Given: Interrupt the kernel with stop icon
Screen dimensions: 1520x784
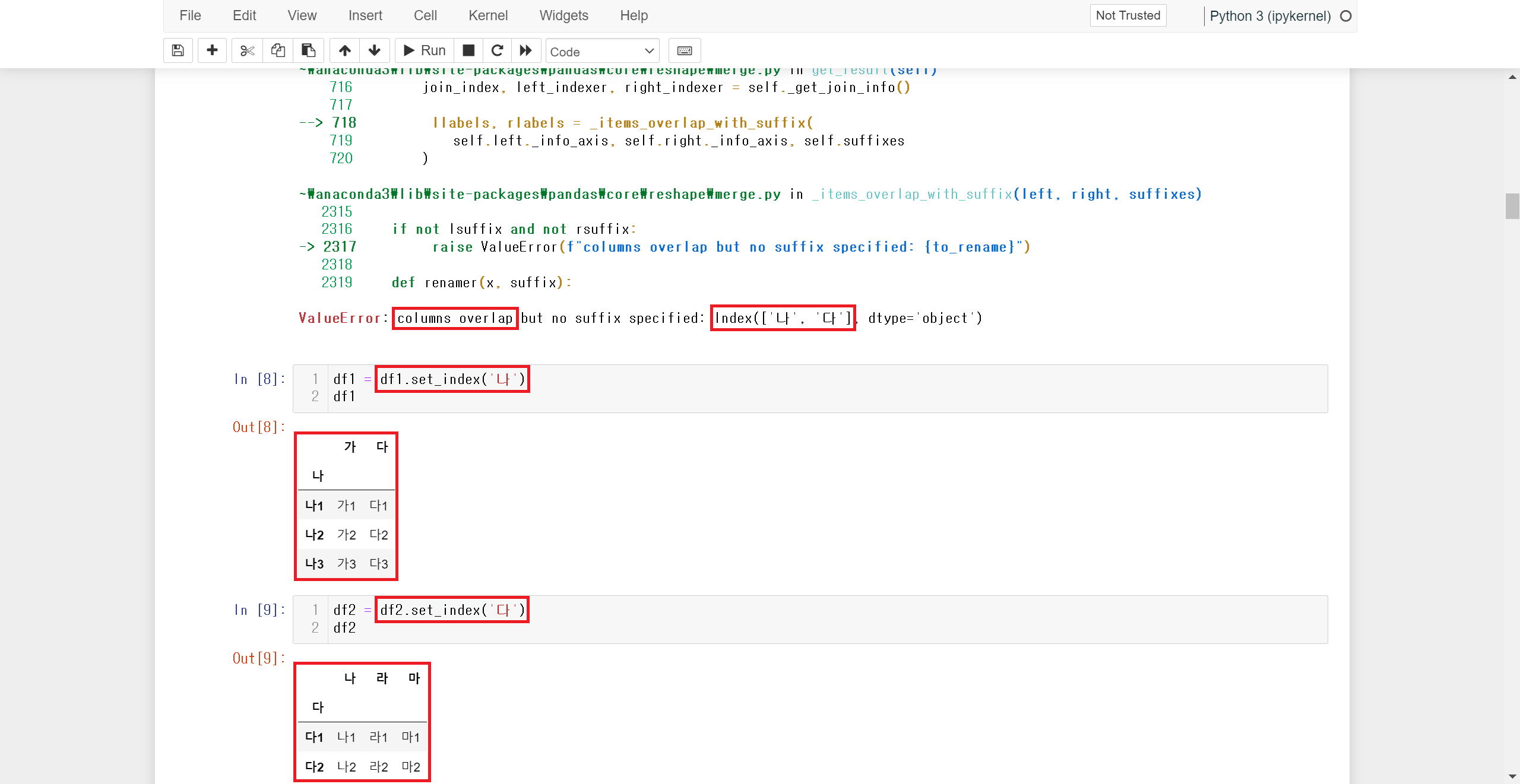Looking at the screenshot, I should [x=468, y=50].
